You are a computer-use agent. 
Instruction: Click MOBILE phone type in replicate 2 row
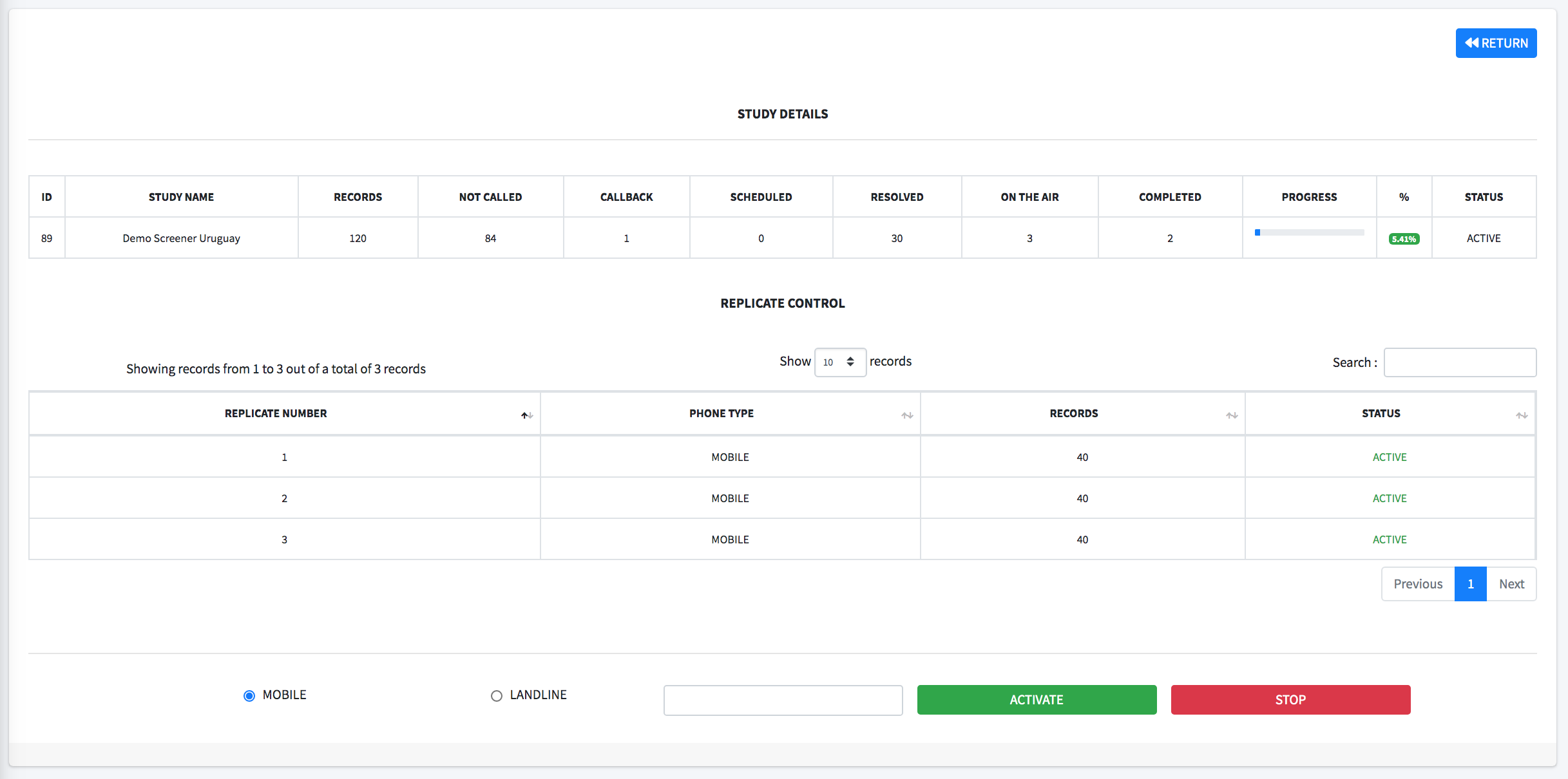pos(730,498)
